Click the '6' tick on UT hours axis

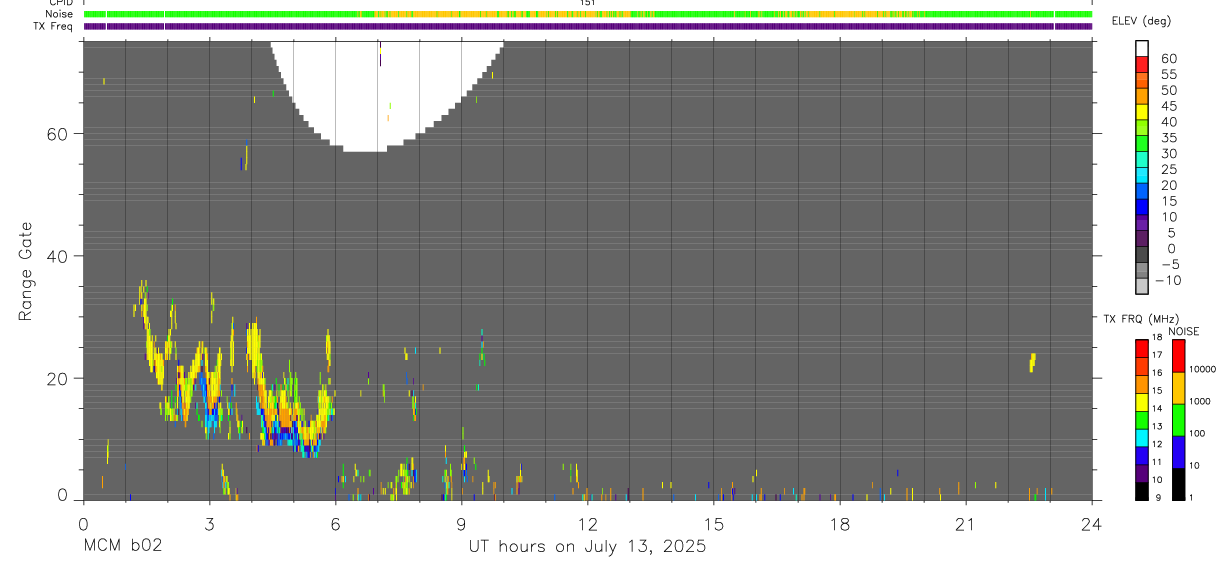335,523
